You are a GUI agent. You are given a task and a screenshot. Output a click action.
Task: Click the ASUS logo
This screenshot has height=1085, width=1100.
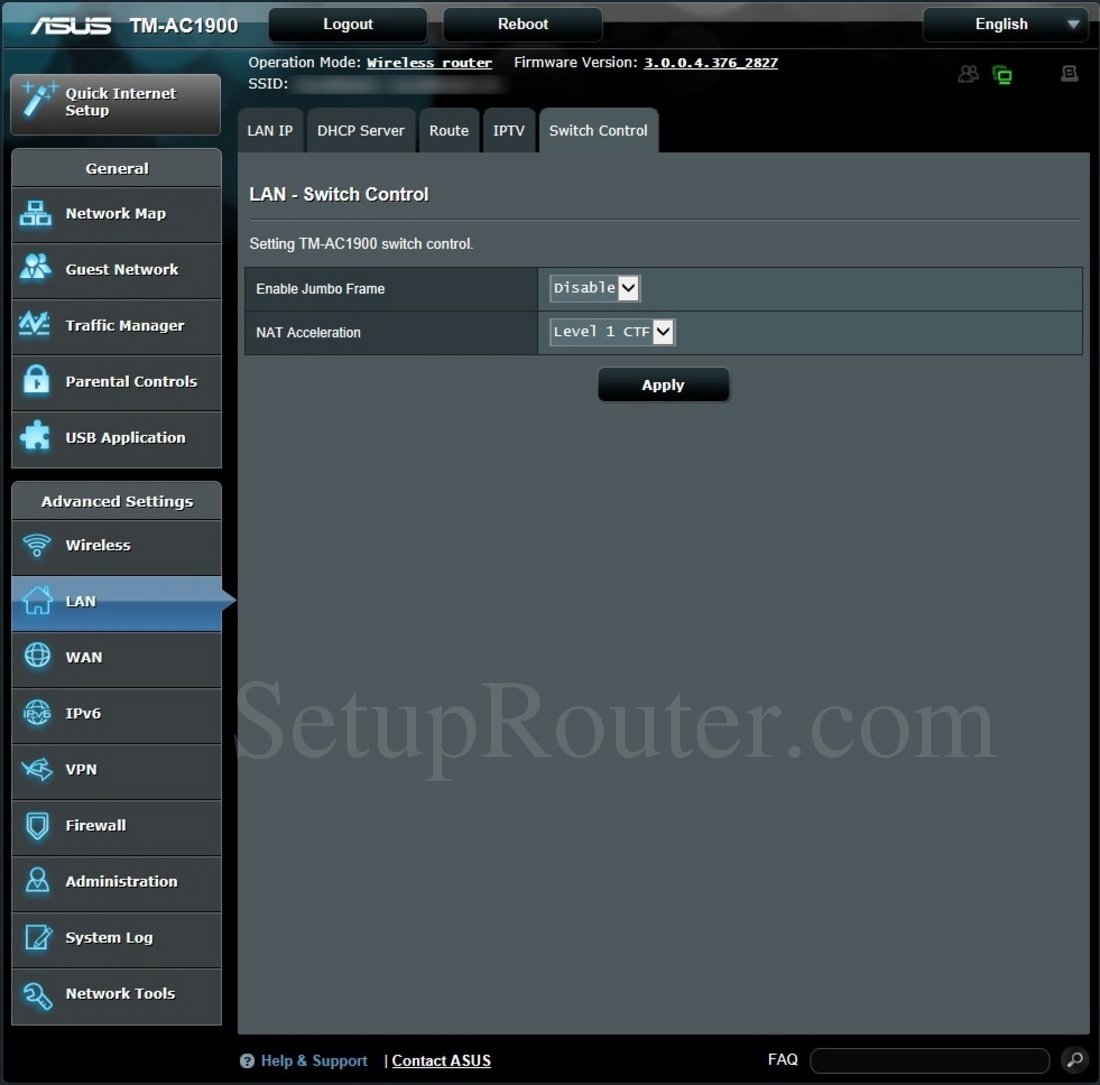[x=71, y=26]
